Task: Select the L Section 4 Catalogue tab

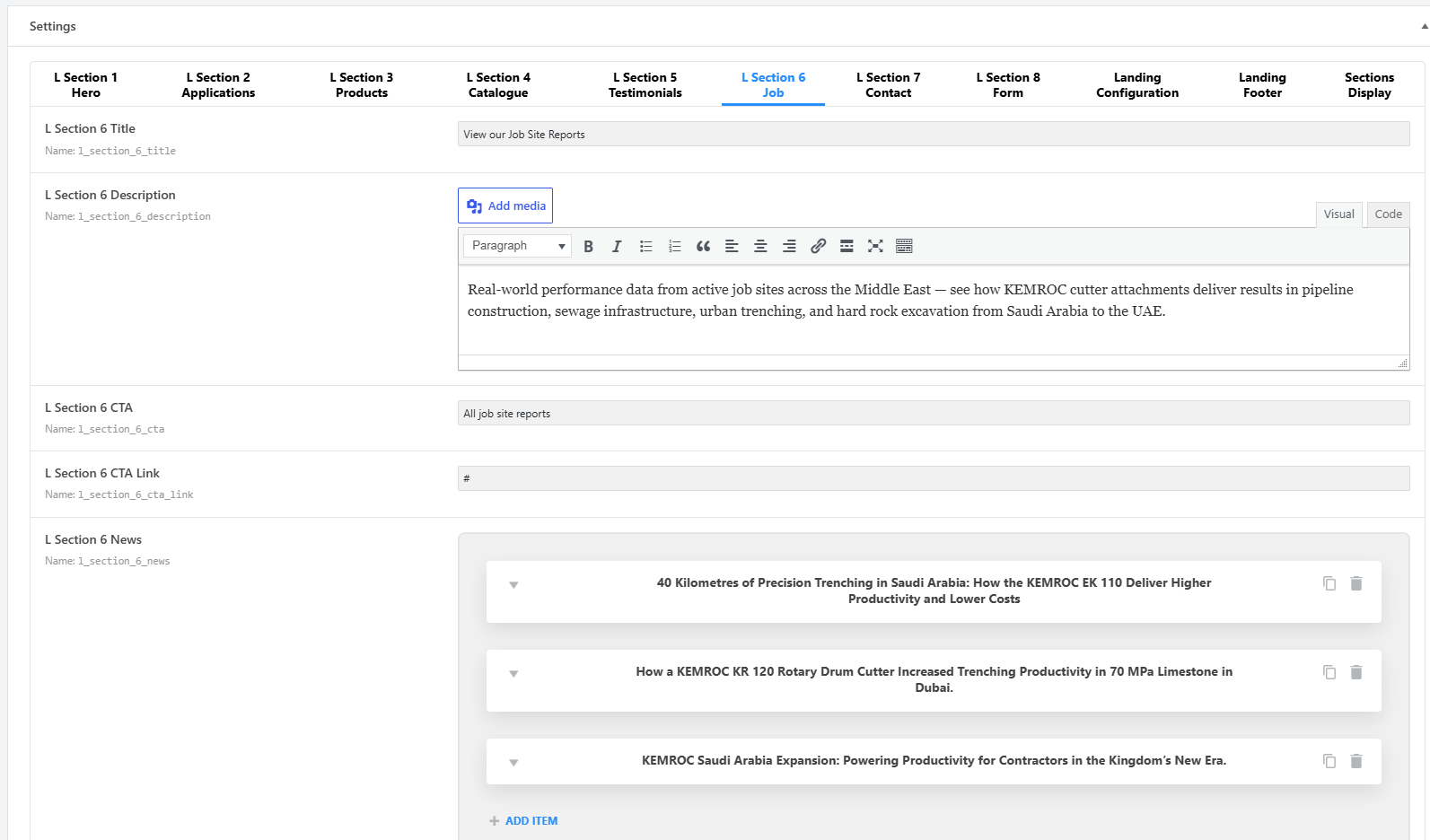Action: [x=498, y=85]
